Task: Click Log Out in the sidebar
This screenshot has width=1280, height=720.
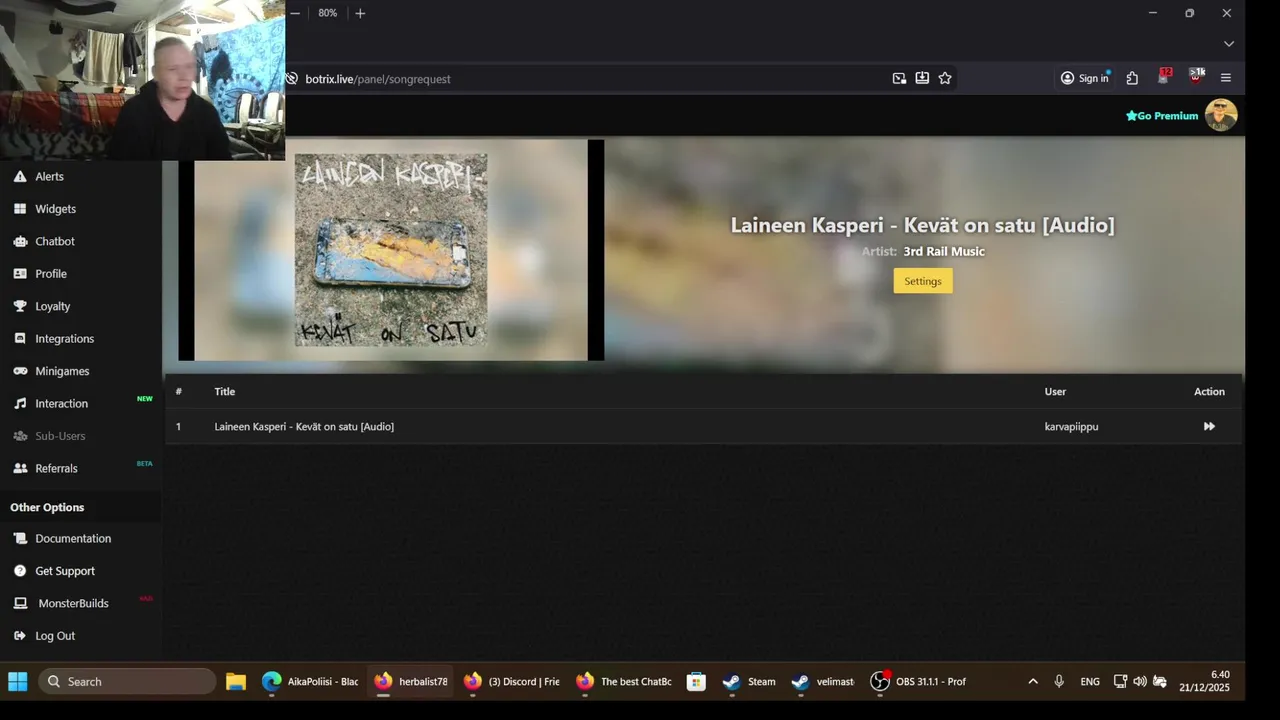Action: 55,636
